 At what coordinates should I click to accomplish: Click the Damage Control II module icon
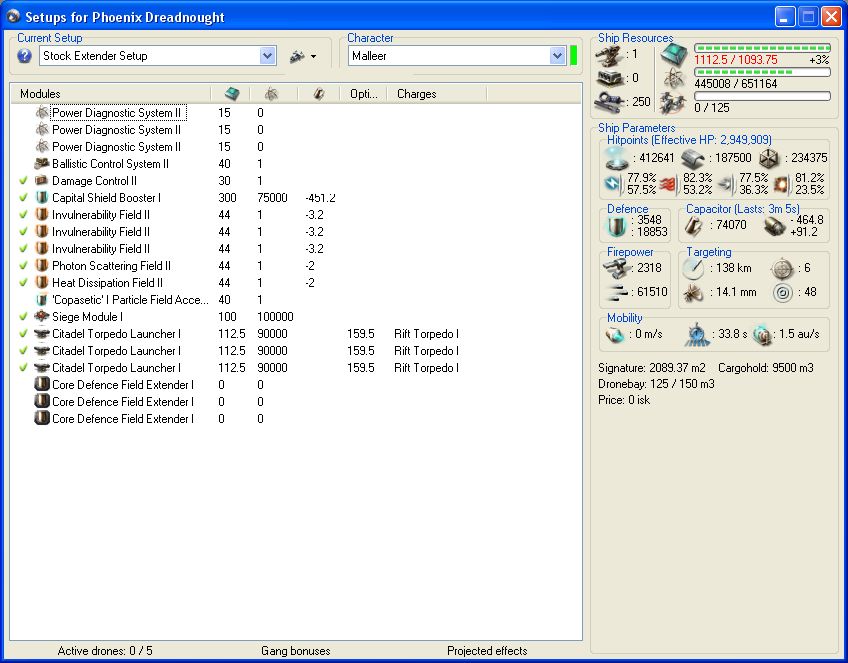pyautogui.click(x=42, y=181)
